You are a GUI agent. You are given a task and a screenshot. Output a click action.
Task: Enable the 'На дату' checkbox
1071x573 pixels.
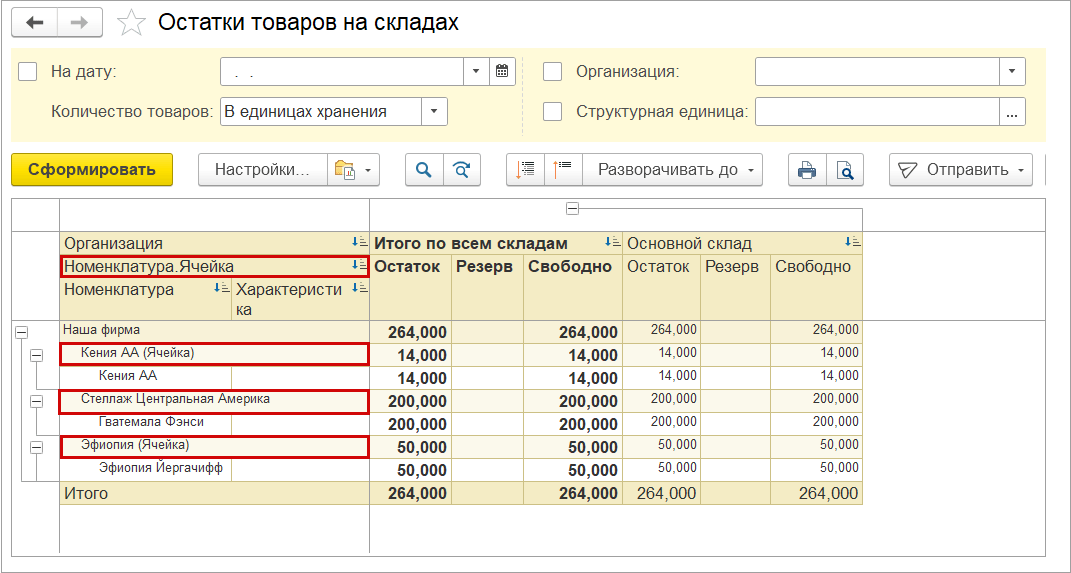28,71
